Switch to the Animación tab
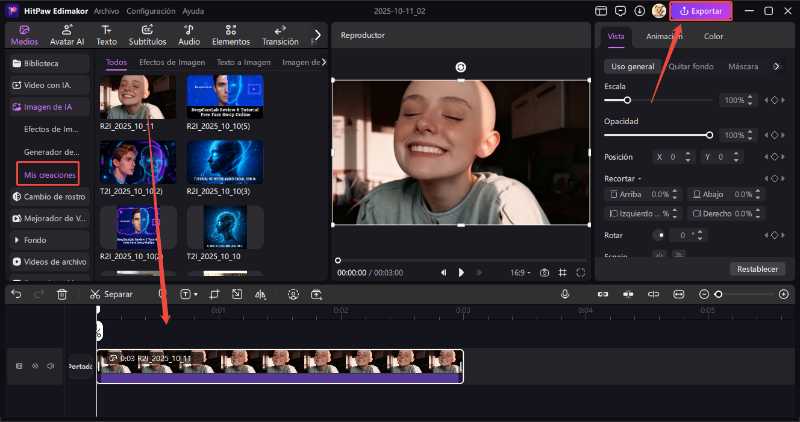The image size is (800, 422). (664, 36)
